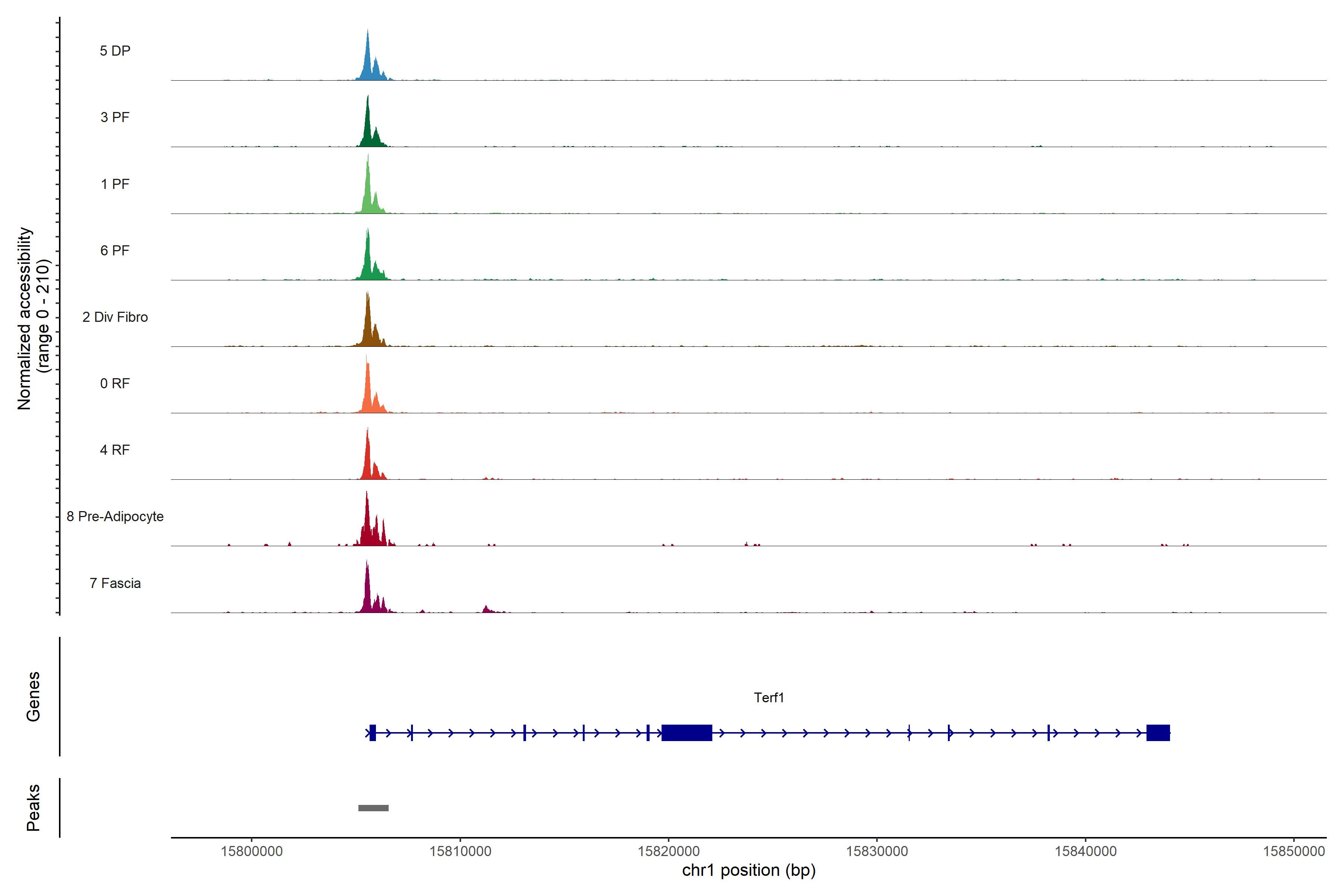This screenshot has width=1344, height=896.
Task: Click the small secondary 7 Fascia peak
Action: 486,610
